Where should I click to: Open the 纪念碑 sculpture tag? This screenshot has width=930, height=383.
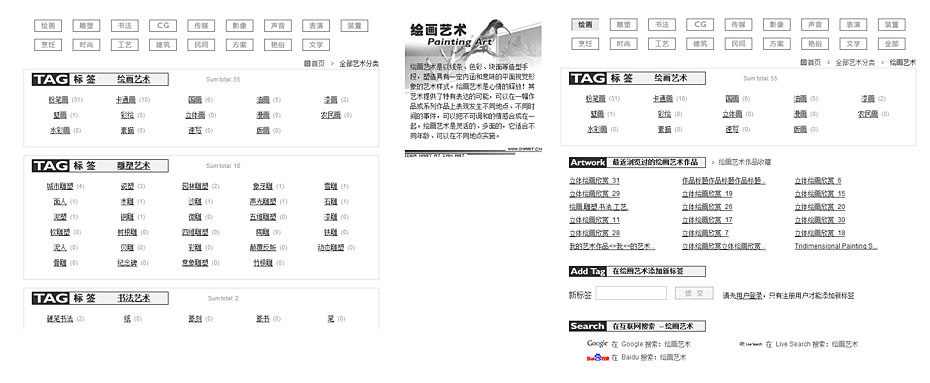127,263
